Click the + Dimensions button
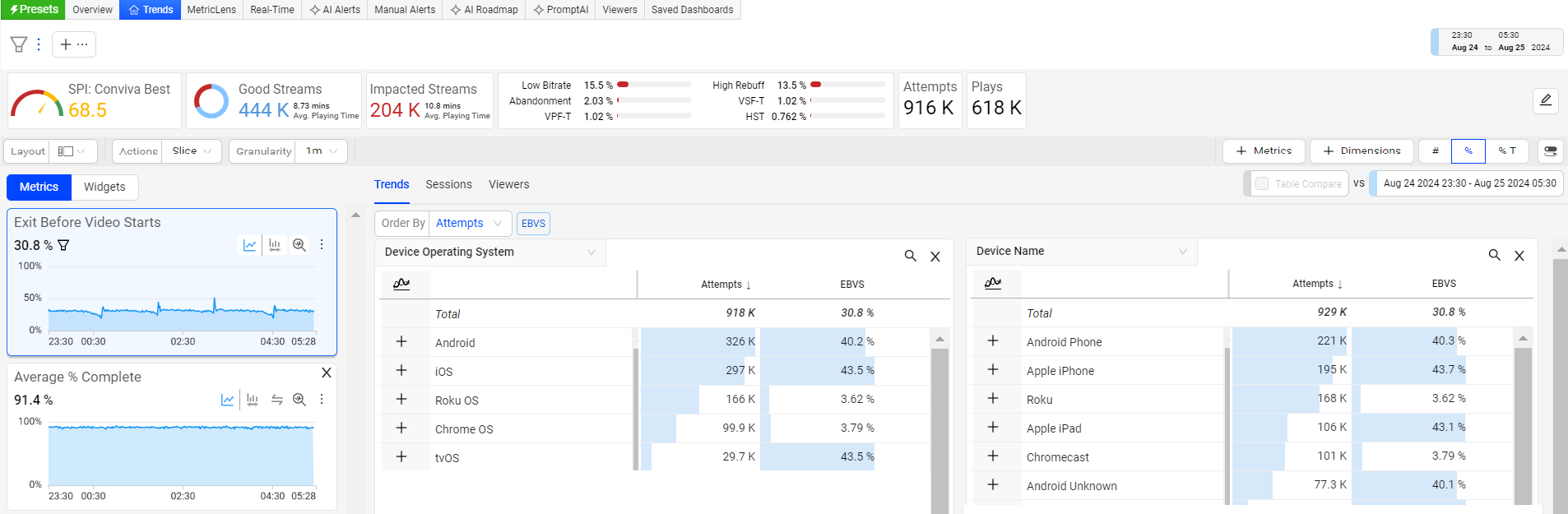 tap(1362, 151)
